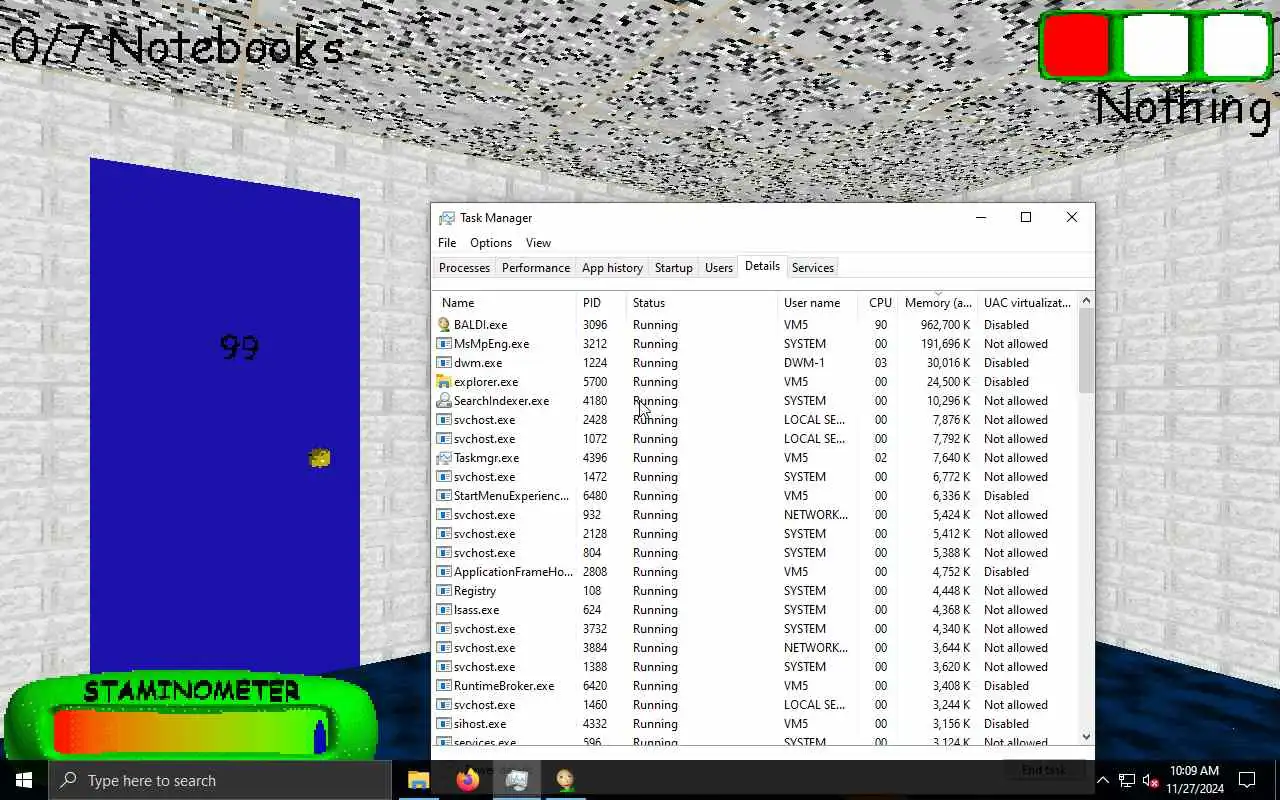This screenshot has width=1280, height=800.
Task: Click the Task Manager taskbar icon
Action: [517, 780]
